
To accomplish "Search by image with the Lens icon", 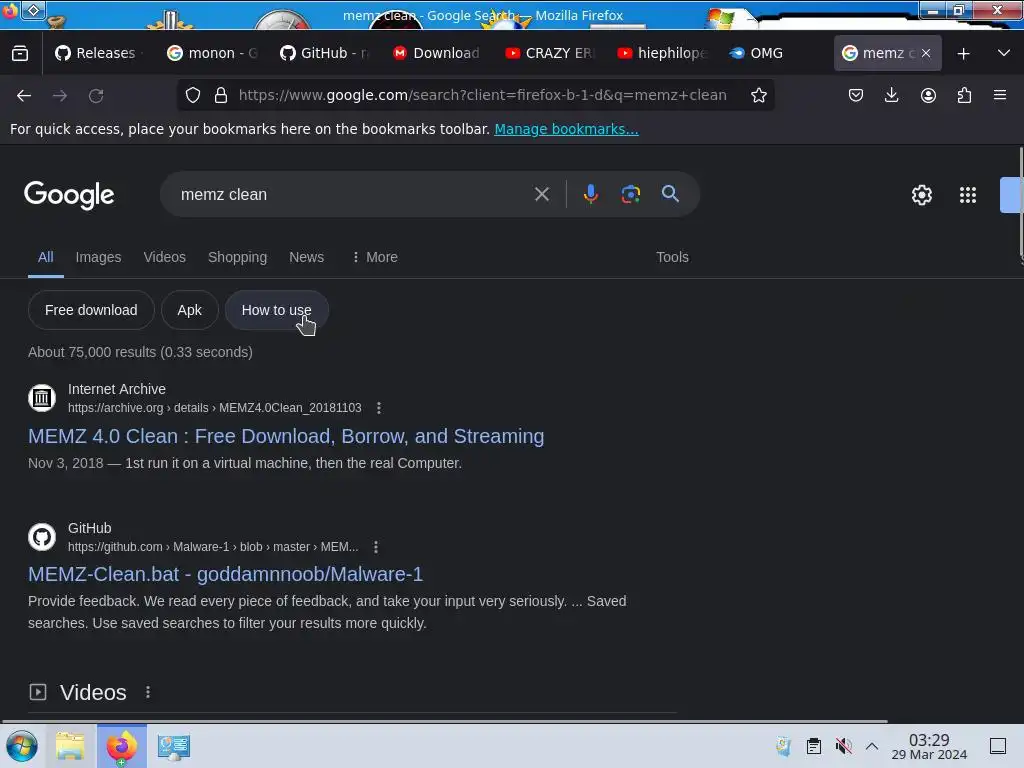I will click(x=630, y=194).
